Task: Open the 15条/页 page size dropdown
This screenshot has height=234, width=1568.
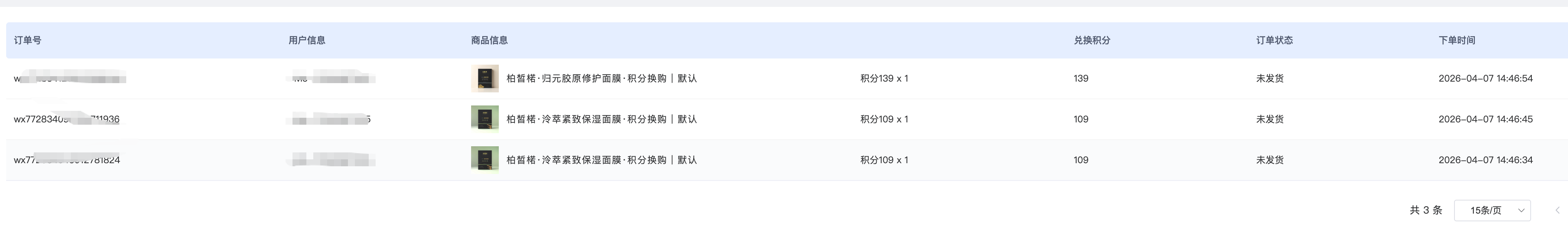Action: tap(1491, 210)
